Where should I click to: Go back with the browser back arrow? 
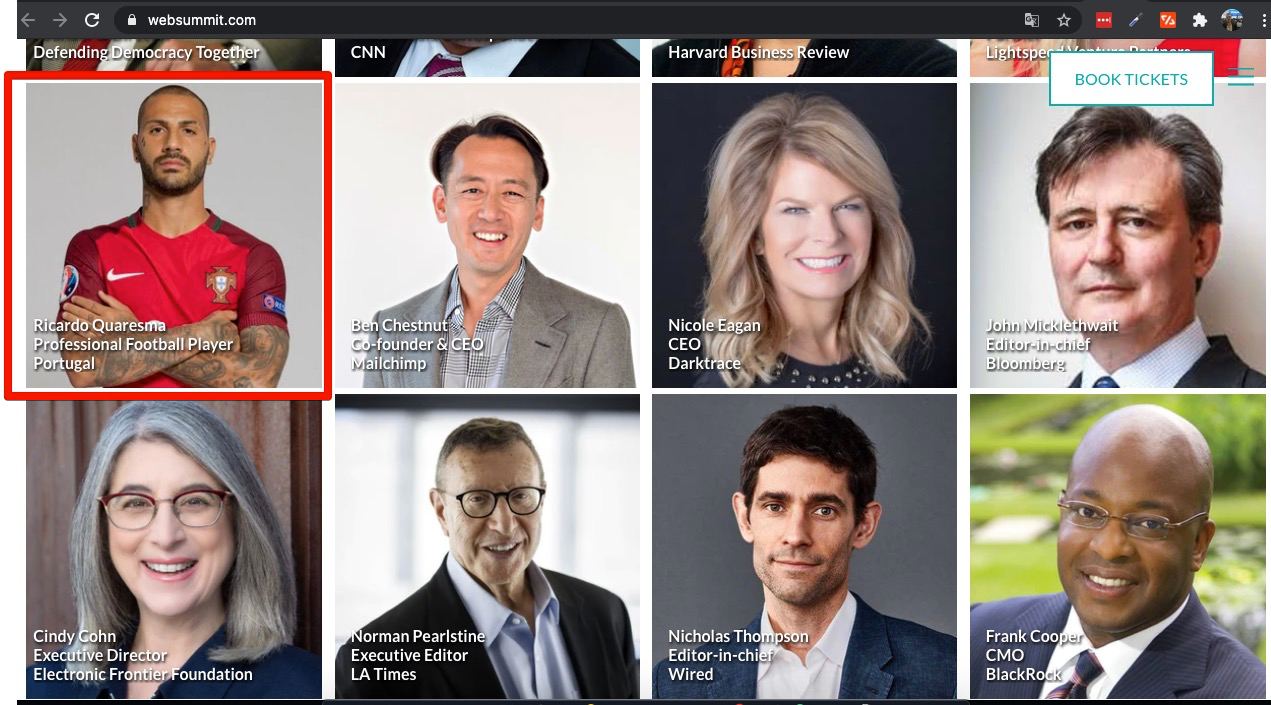pos(28,20)
